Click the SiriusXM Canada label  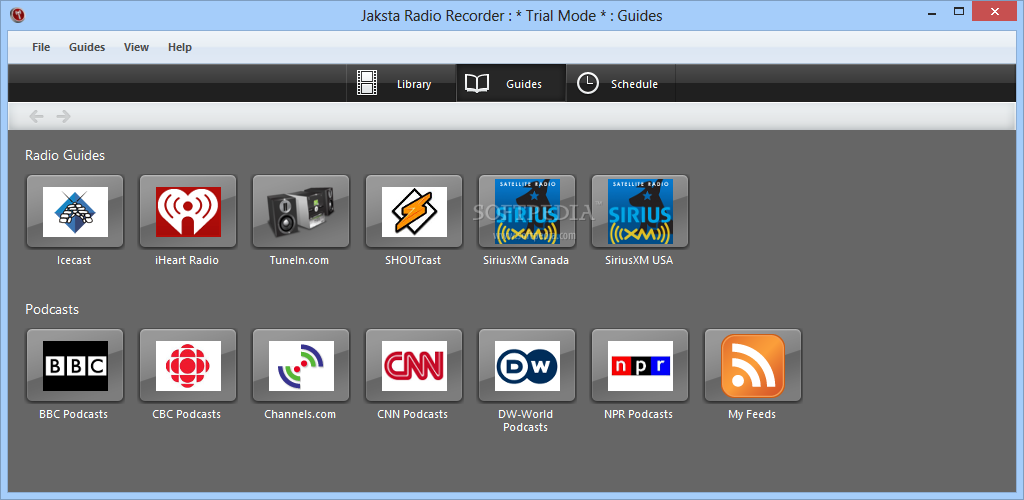tap(526, 260)
